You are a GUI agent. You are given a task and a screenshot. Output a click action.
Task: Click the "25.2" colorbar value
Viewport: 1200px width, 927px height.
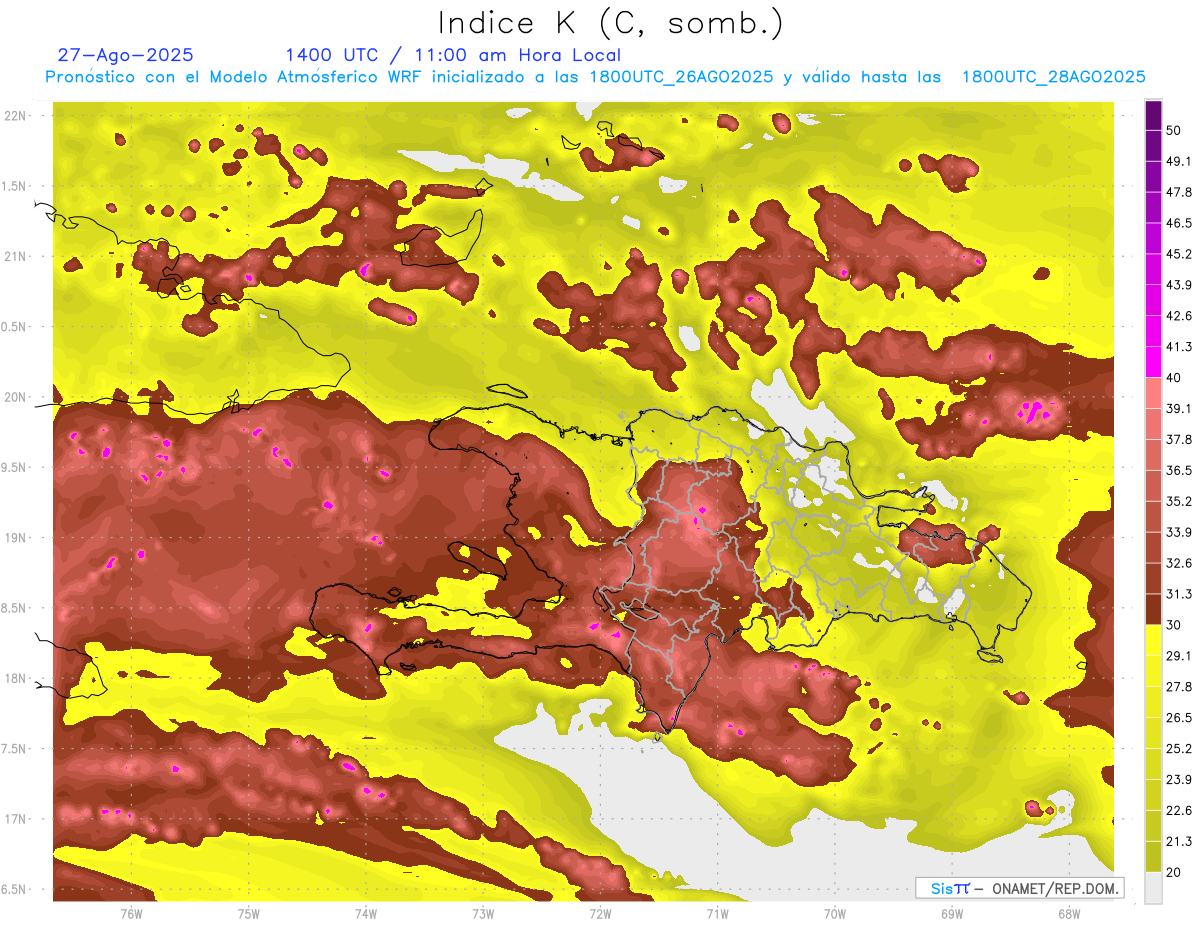pos(1179,748)
